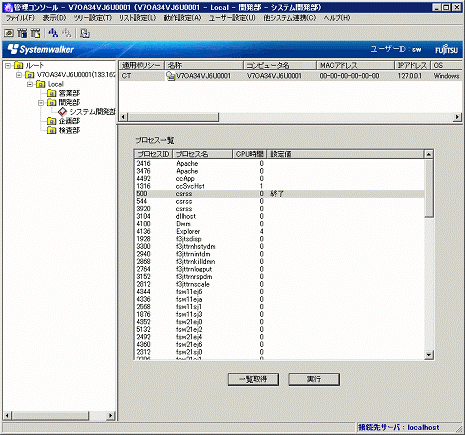Select the ccSvcHst process row

pos(279,186)
